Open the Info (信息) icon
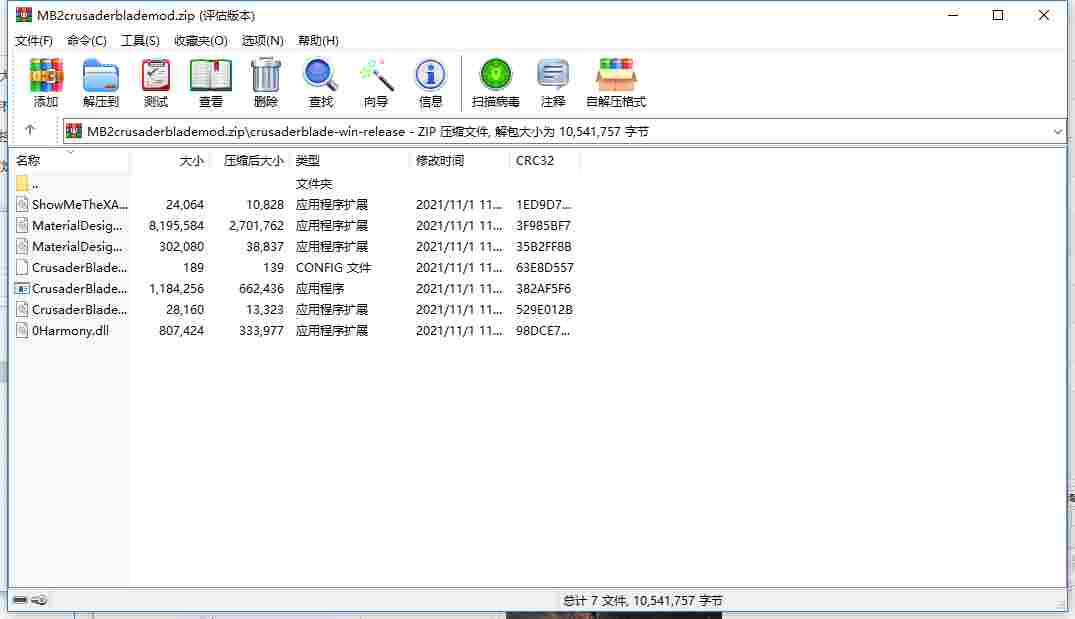 [430, 75]
